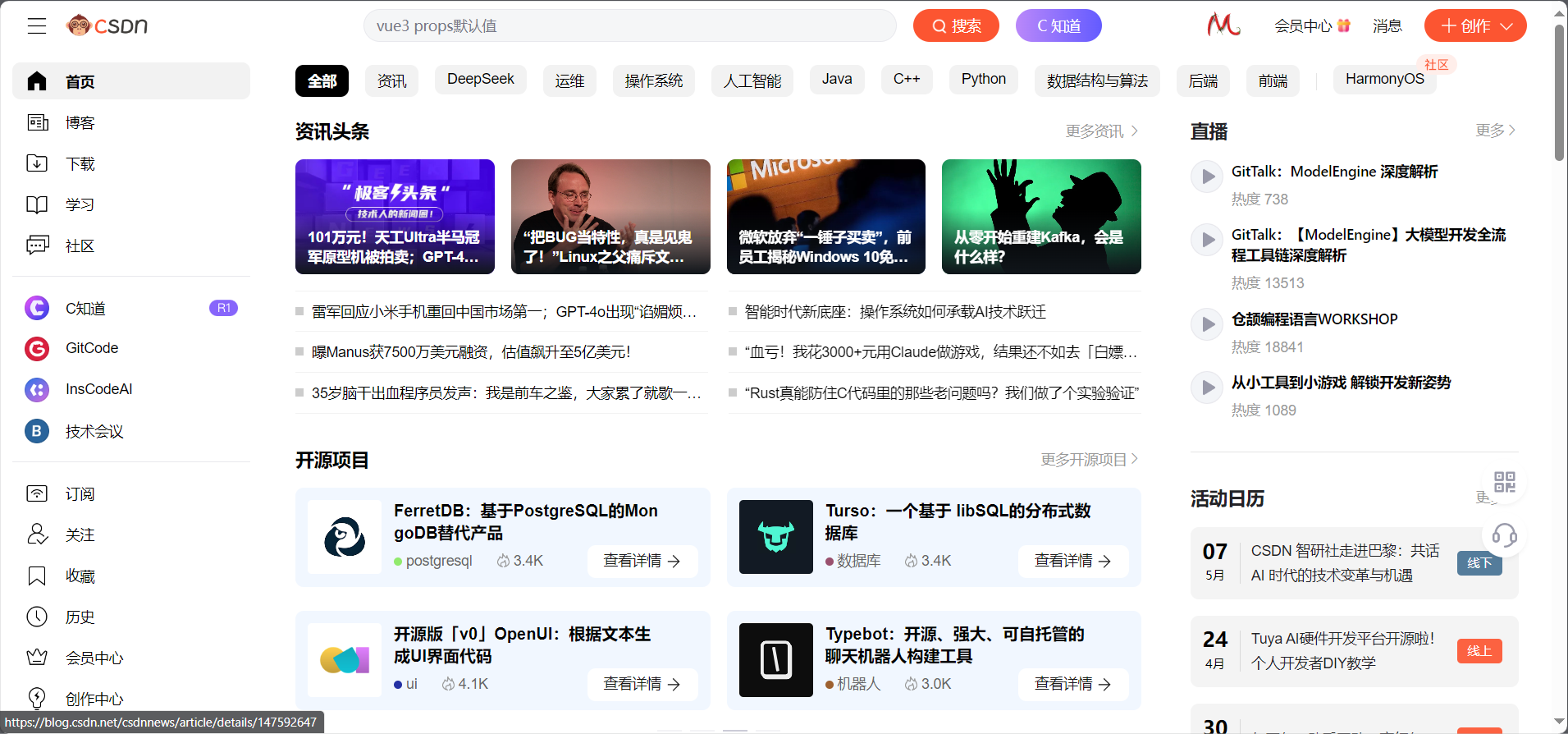The height and width of the screenshot is (734, 1568).
Task: Open 更多资讯 chevron link
Action: pos(1102,131)
